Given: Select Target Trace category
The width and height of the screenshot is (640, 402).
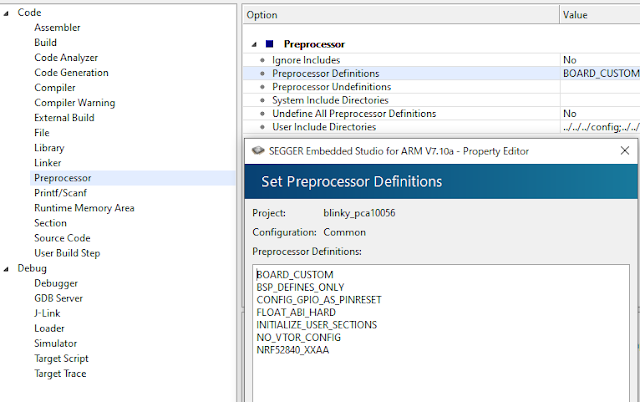Looking at the screenshot, I should point(60,373).
